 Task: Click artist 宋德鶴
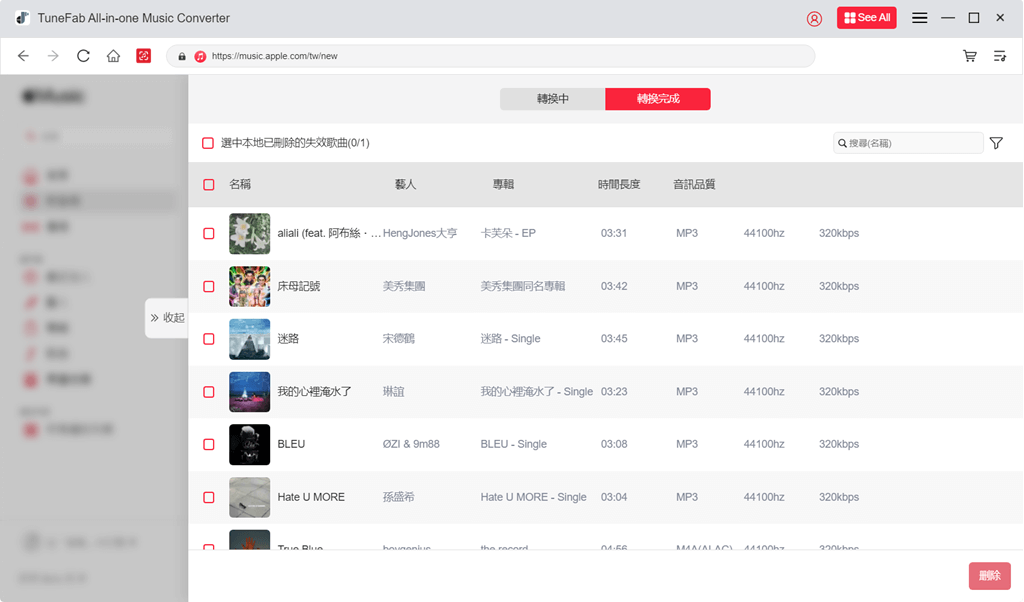tap(398, 338)
